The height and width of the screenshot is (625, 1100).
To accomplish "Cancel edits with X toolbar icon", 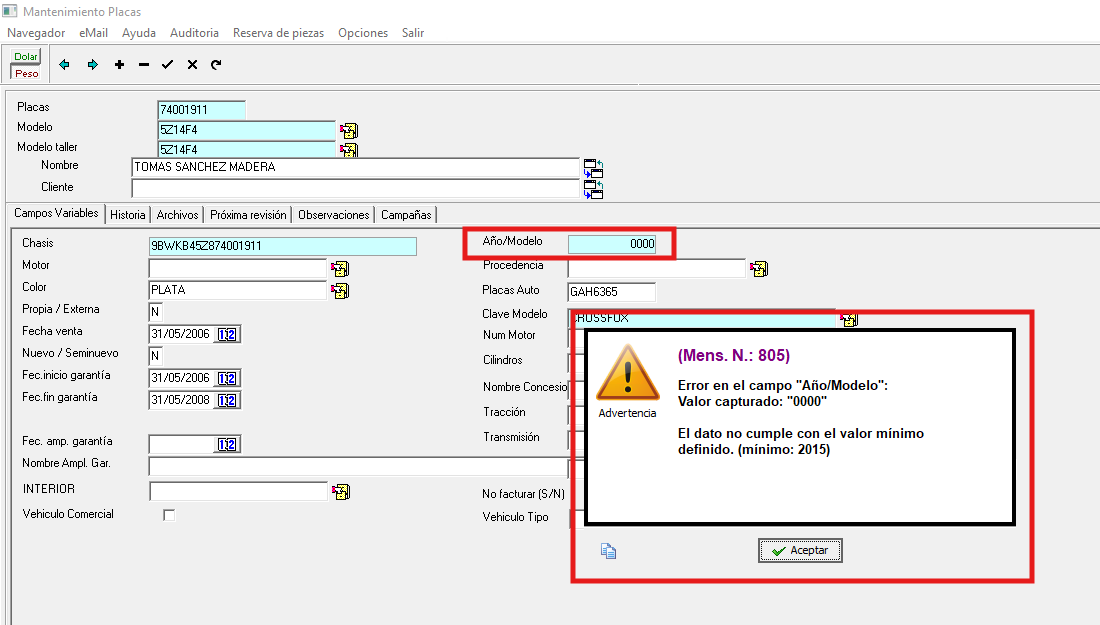I will [192, 65].
